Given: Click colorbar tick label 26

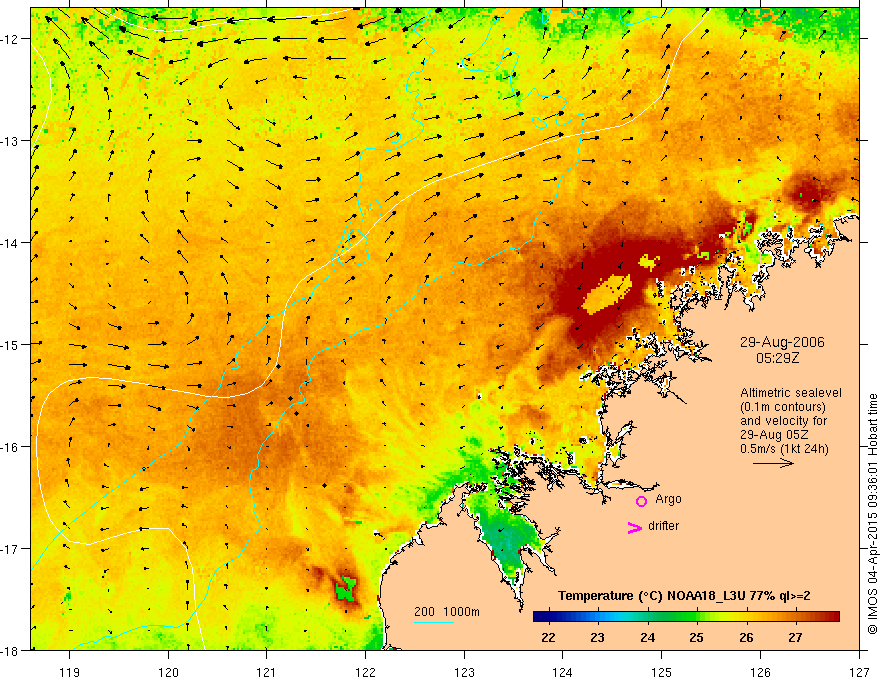Looking at the screenshot, I should pyautogui.click(x=746, y=637).
